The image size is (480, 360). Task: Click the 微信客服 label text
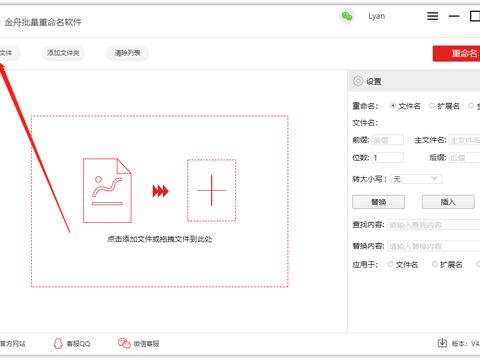click(146, 343)
